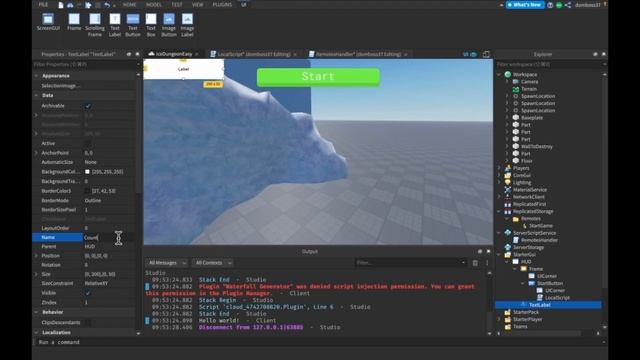This screenshot has width=640, height=360.
Task: Open the FILE menu
Action: (x=43, y=4)
